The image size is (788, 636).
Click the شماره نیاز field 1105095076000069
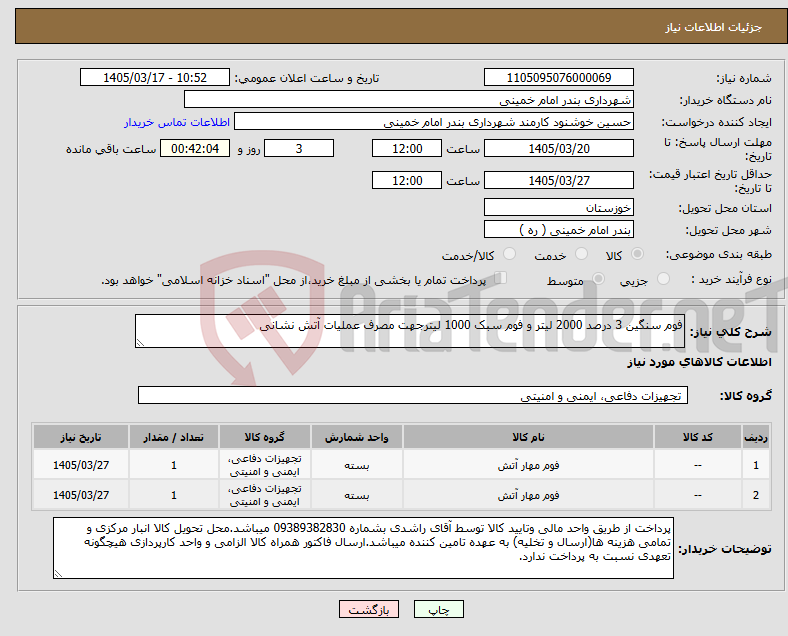tap(558, 77)
